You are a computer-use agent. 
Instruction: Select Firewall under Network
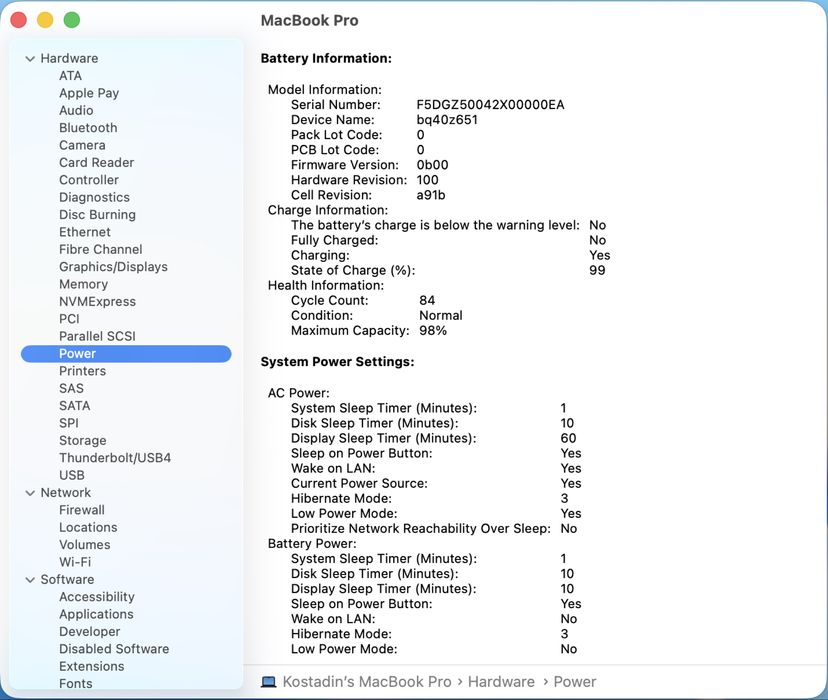(x=82, y=510)
